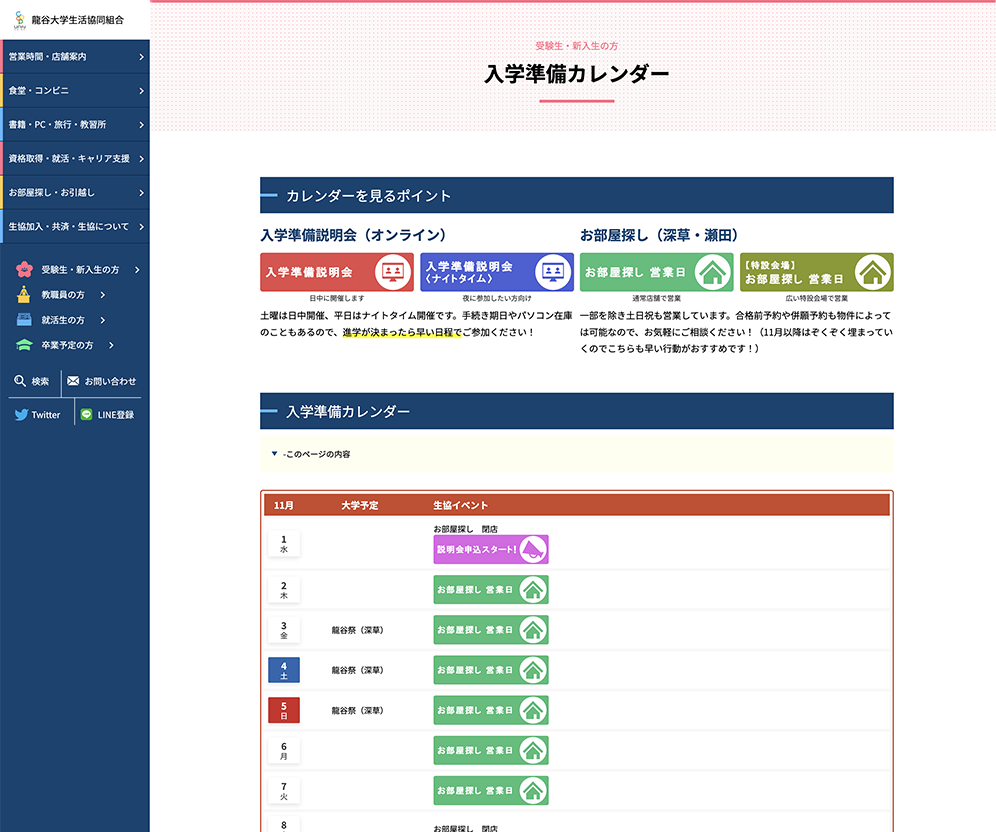This screenshot has height=832, width=996.
Task: Expand chevron next to 食堂・コンビニ
Action: pyautogui.click(x=141, y=91)
